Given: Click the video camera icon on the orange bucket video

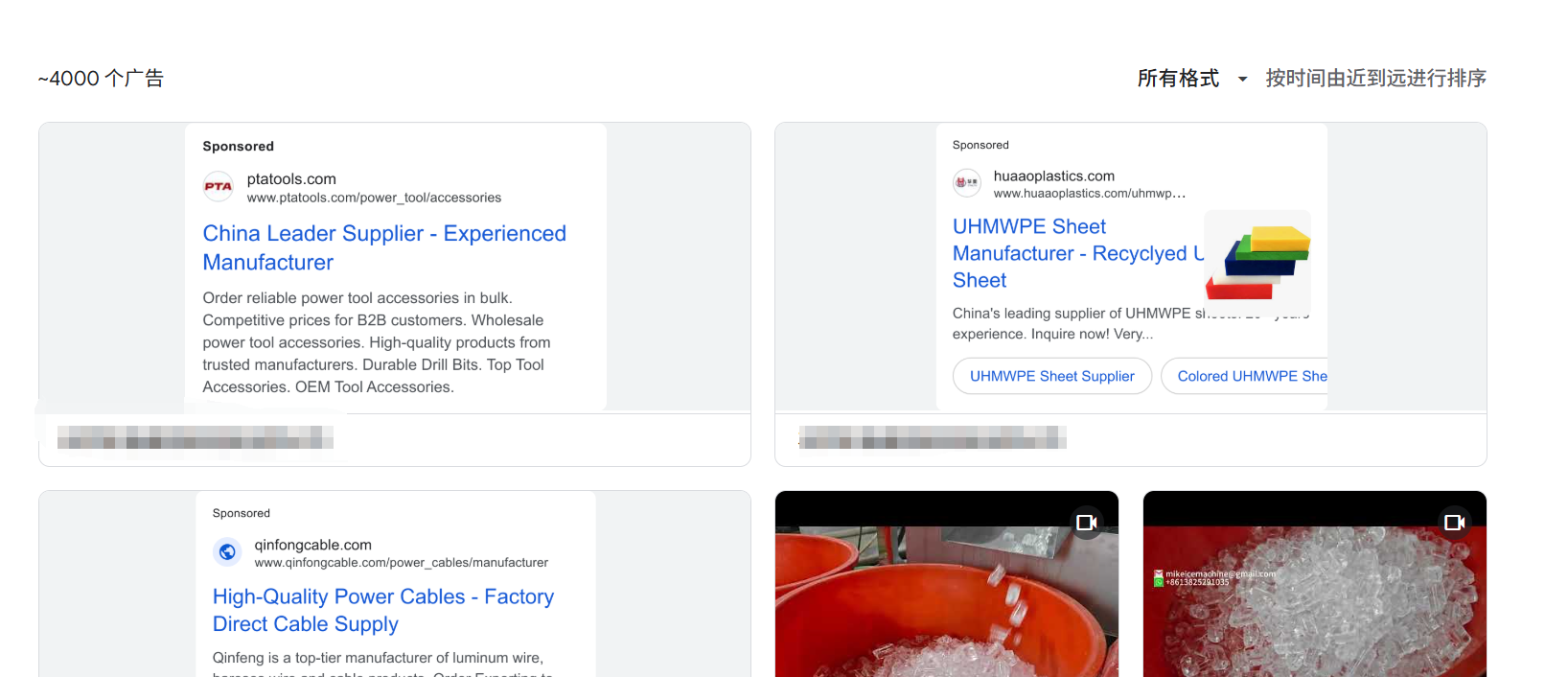Looking at the screenshot, I should tap(1087, 523).
